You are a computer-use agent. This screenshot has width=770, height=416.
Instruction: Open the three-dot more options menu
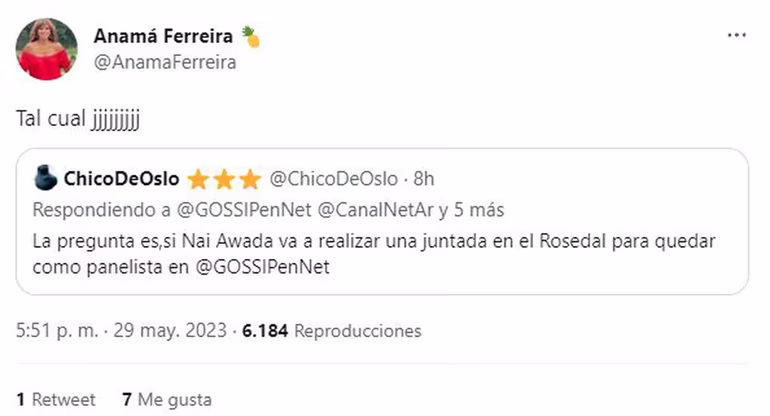click(737, 36)
